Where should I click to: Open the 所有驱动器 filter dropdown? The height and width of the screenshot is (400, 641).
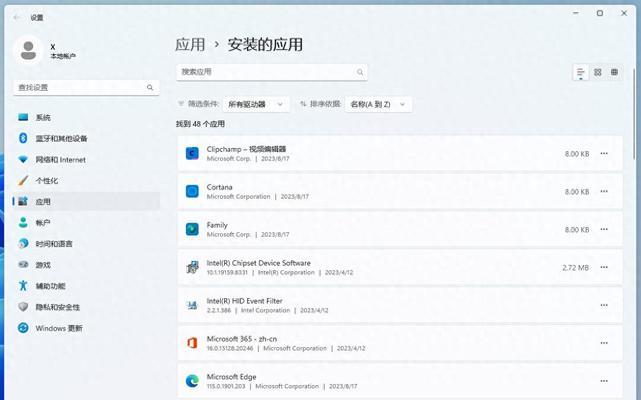pyautogui.click(x=256, y=104)
